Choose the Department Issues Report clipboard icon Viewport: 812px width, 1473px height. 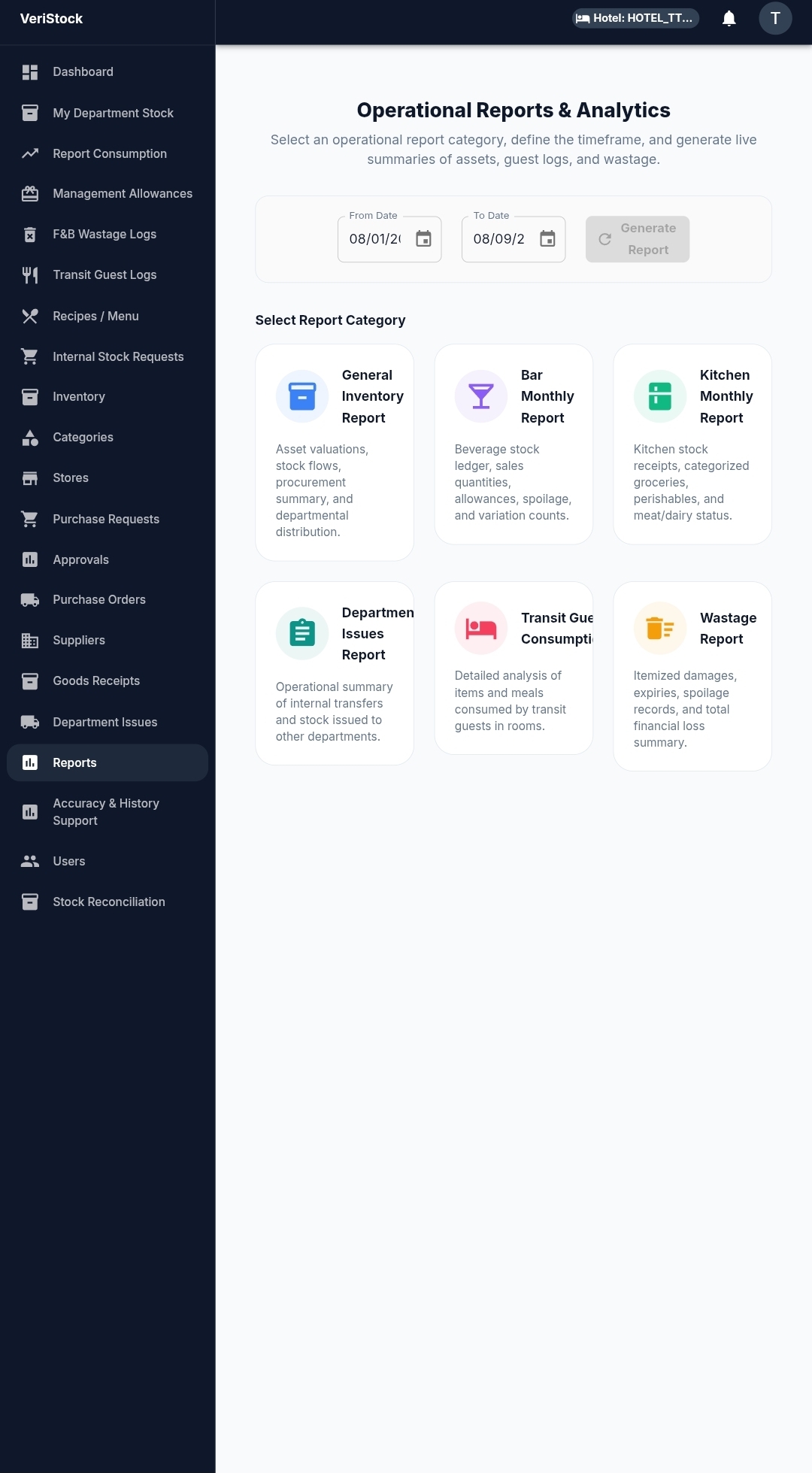click(302, 633)
